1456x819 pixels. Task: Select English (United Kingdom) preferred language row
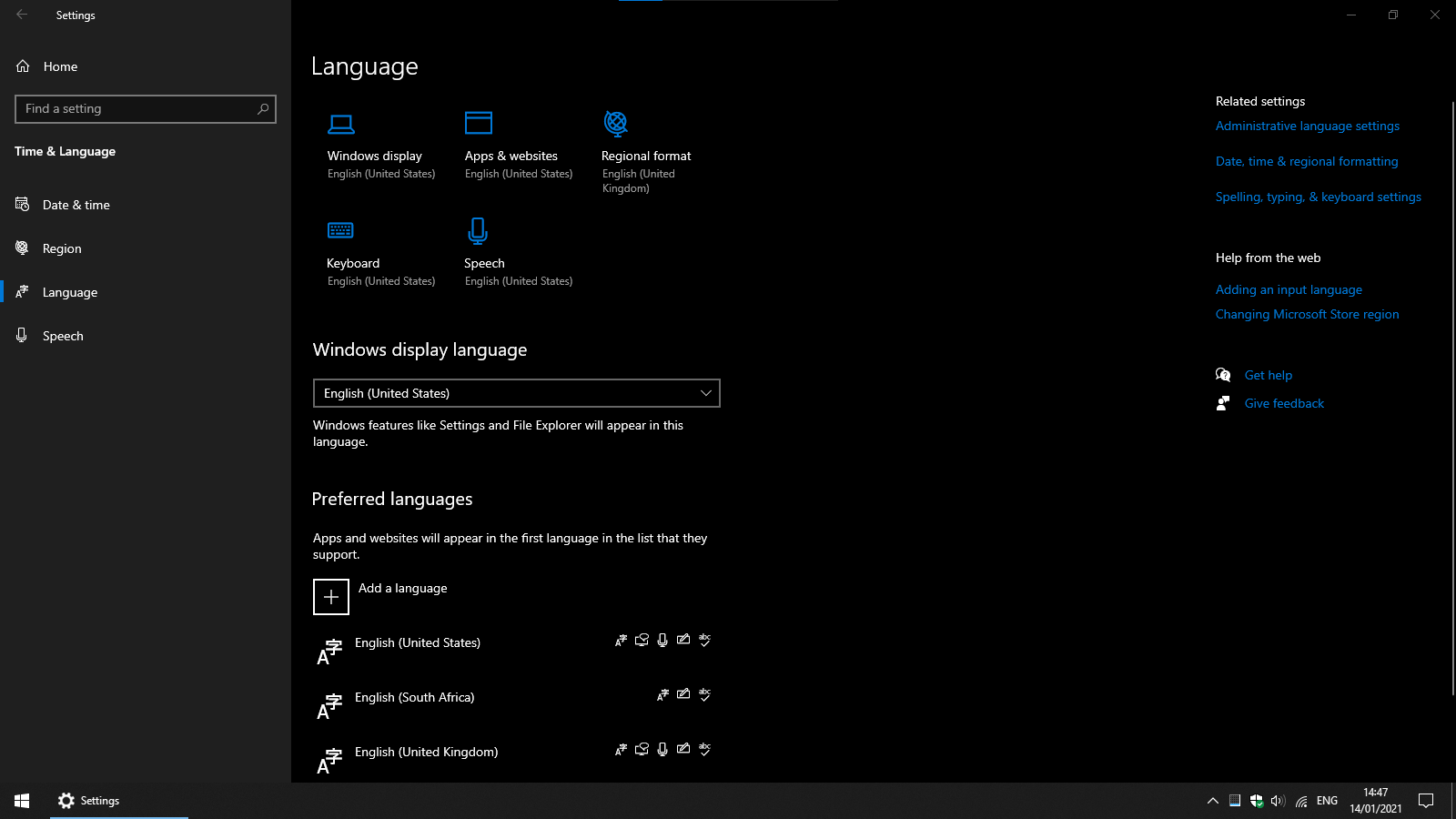517,759
